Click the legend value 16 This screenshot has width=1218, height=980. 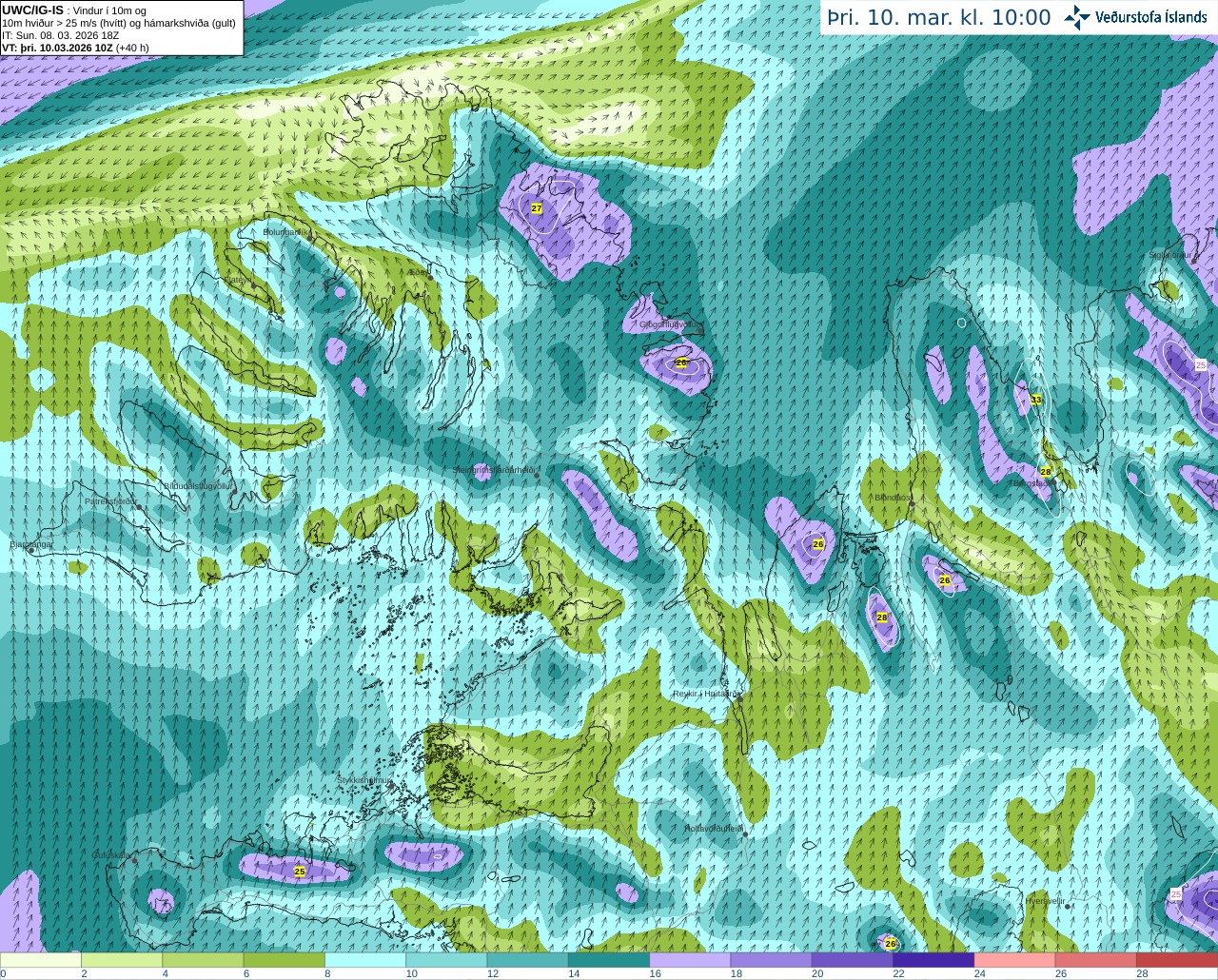[655, 973]
